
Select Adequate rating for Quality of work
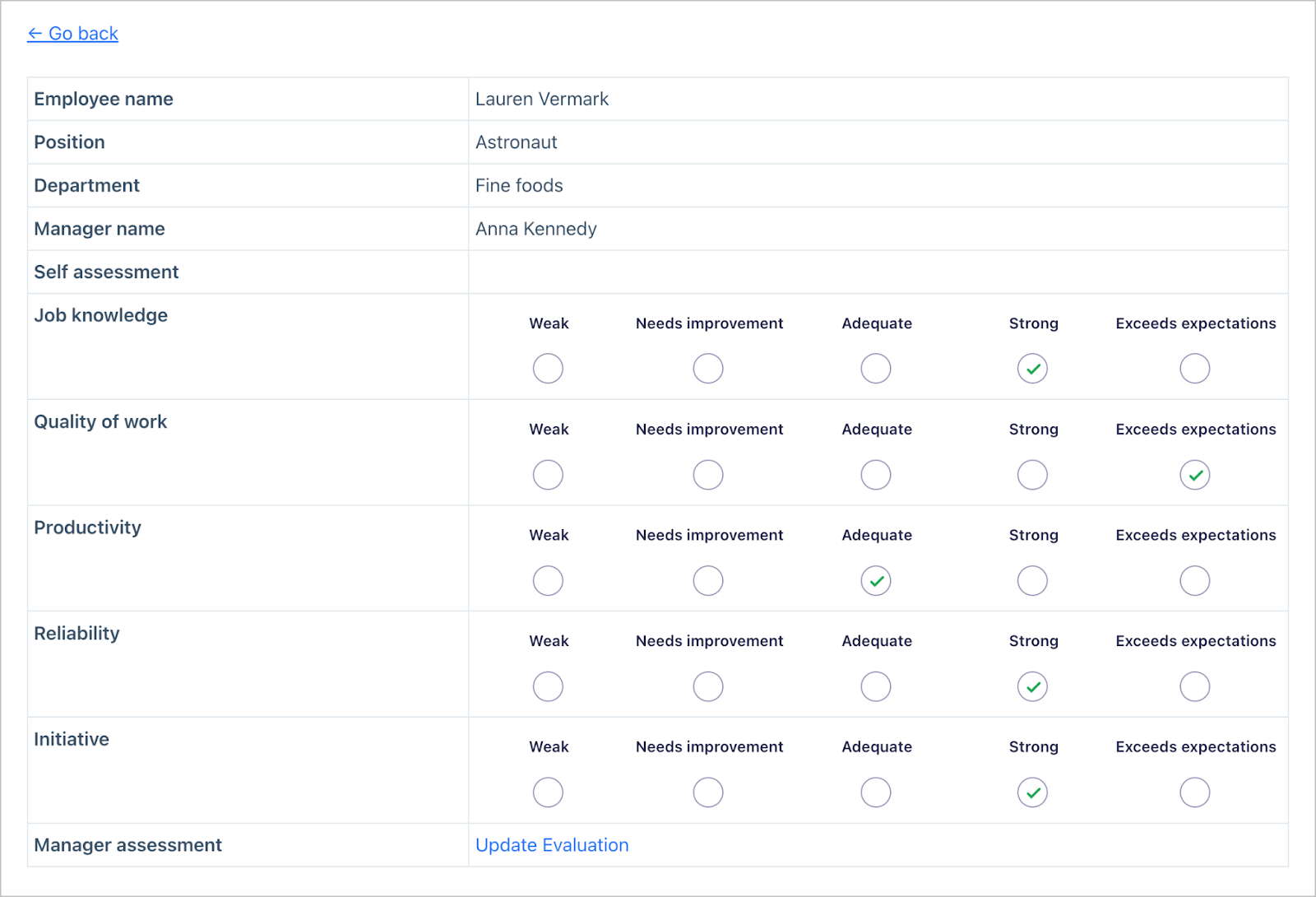[876, 474]
